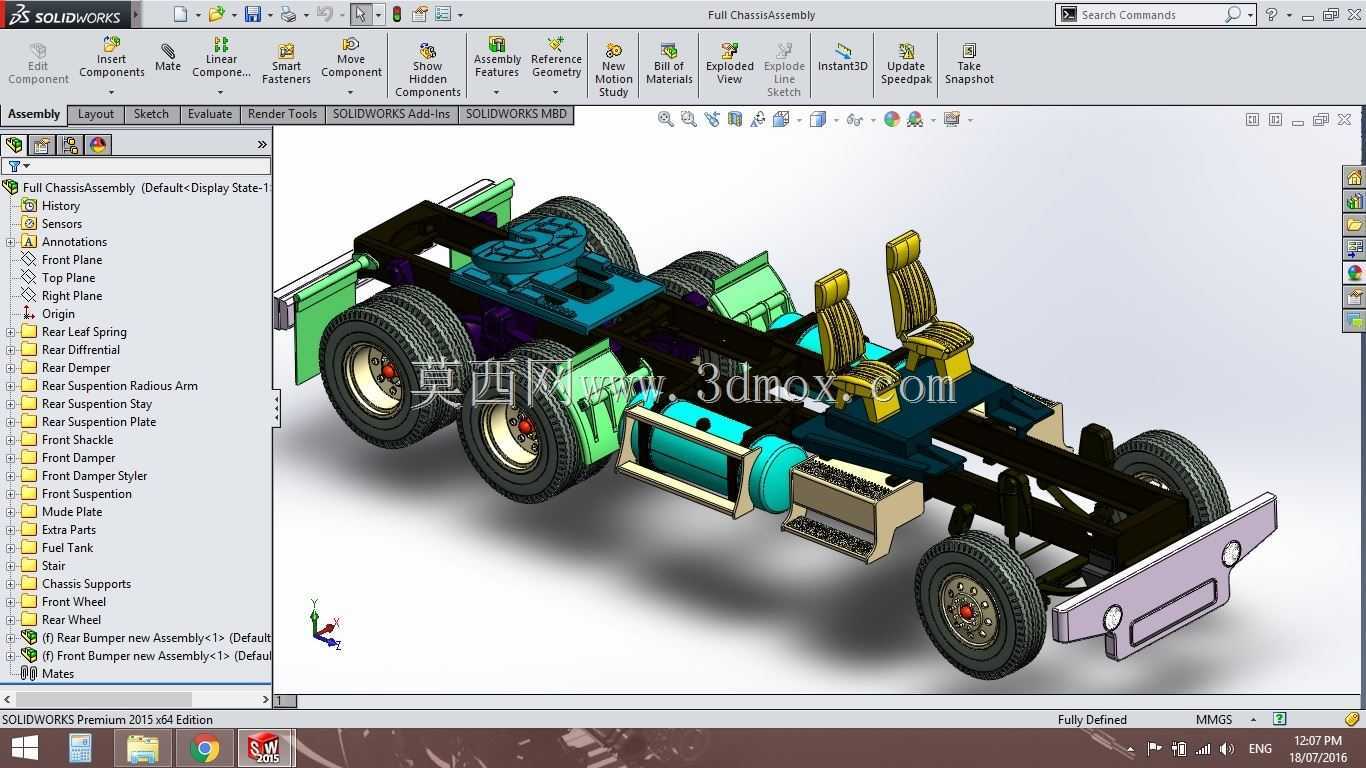
Task: Open the SOLIDWORKS Add-Ins tab
Action: [391, 114]
